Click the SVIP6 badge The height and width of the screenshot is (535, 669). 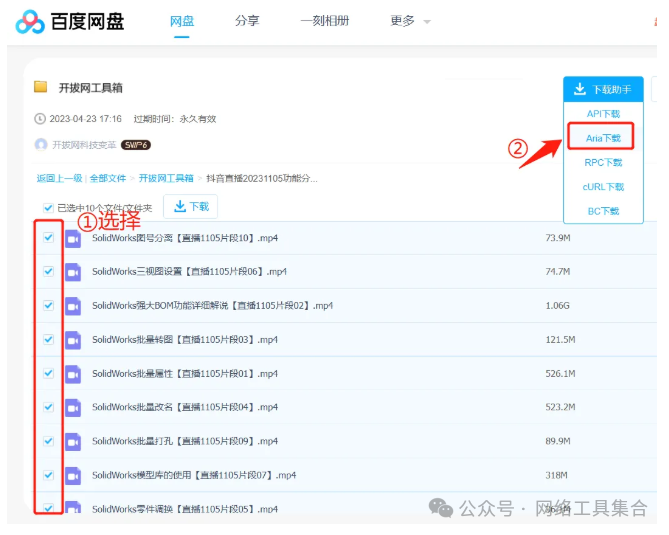(x=136, y=145)
